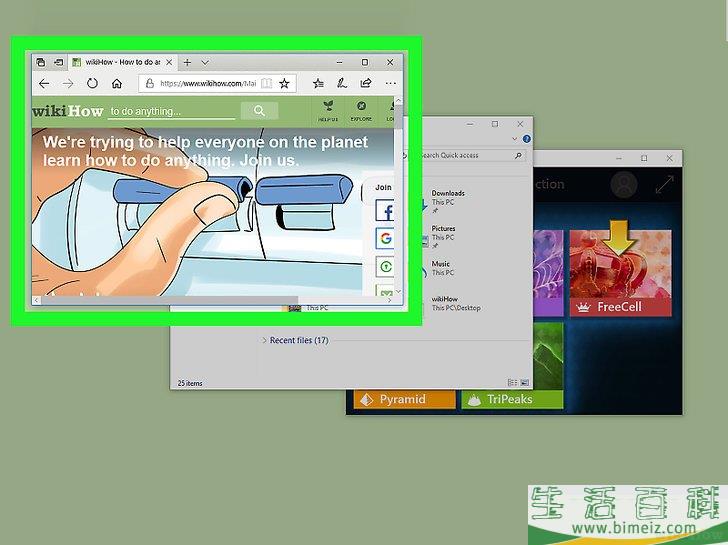This screenshot has height=545, width=728.
Task: Show tabs you've set aside
Action: point(41,62)
